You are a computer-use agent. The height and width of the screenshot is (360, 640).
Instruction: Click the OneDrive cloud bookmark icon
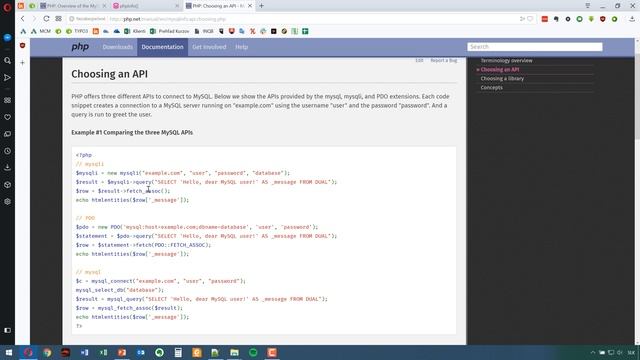pos(117,31)
